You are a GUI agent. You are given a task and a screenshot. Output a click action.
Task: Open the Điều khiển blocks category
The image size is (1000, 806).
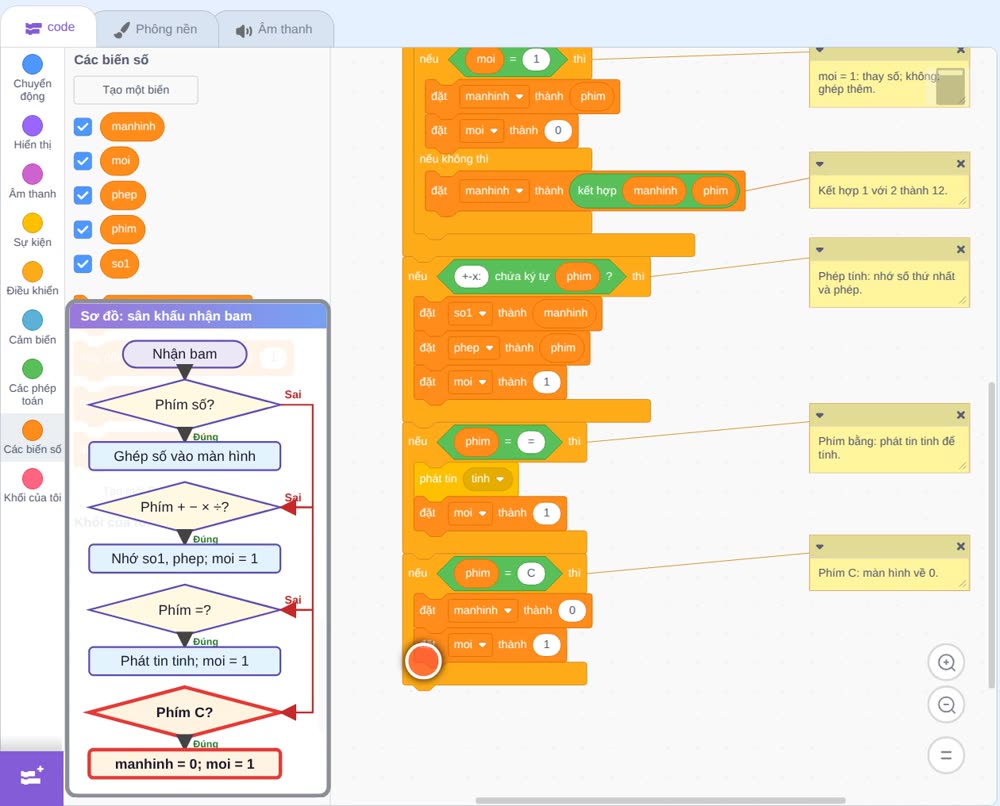point(32,279)
